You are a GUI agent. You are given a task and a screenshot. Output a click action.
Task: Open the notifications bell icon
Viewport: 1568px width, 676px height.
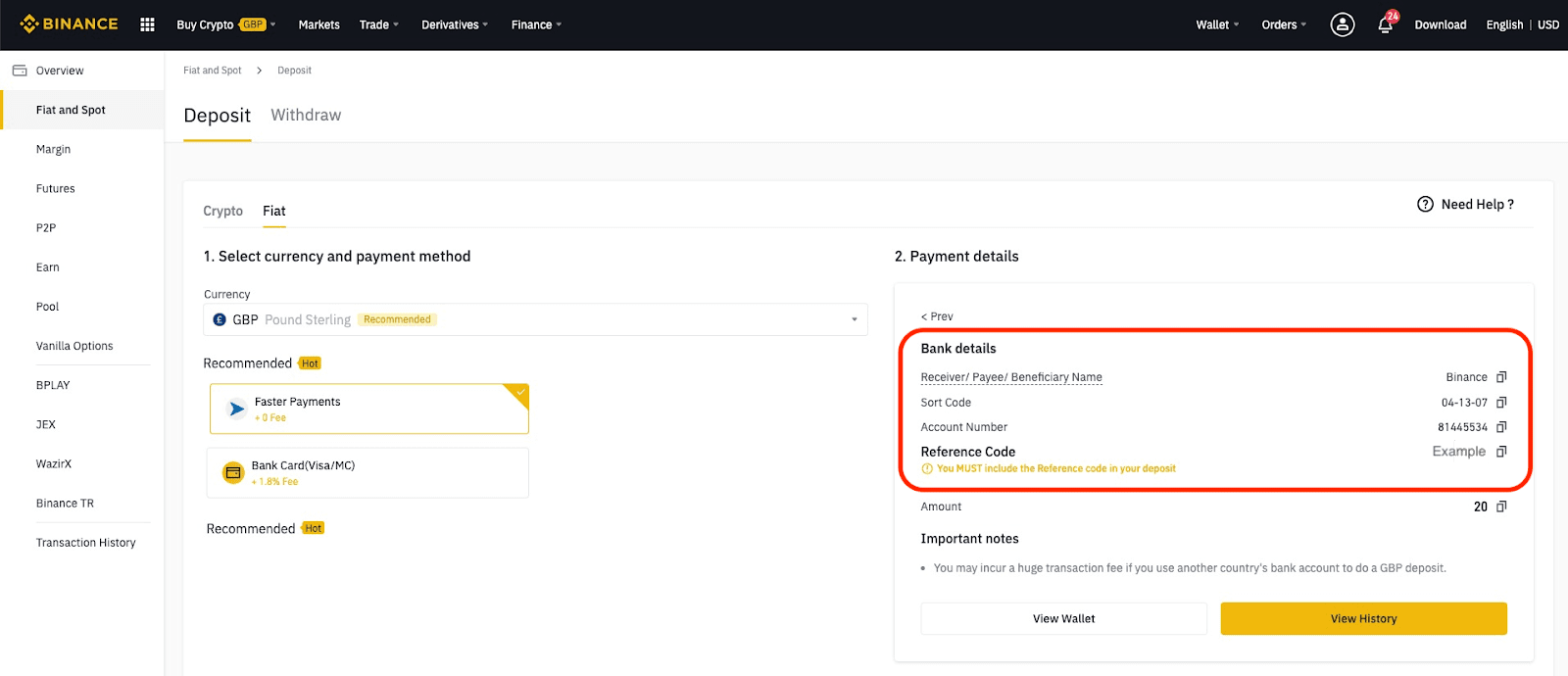1386,24
